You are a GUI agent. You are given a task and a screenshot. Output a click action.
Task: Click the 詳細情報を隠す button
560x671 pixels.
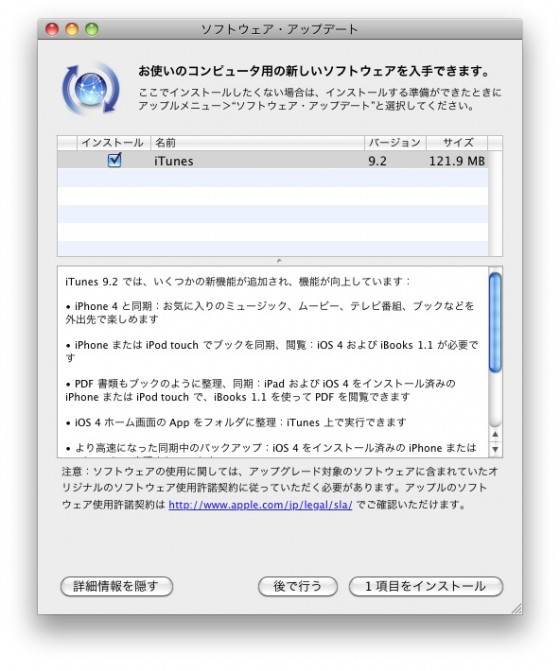116,586
